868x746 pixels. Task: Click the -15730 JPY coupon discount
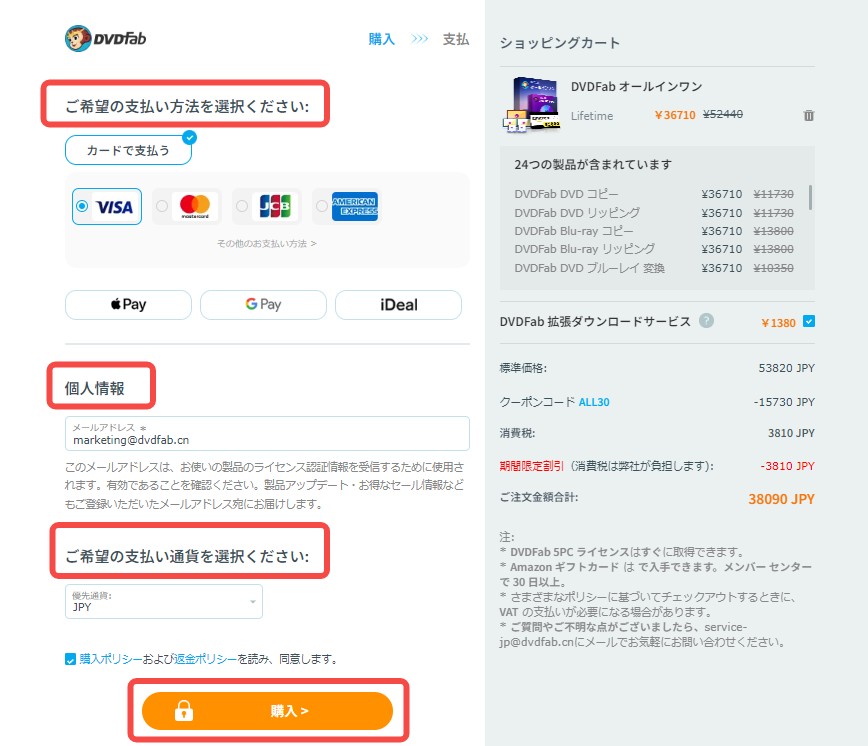click(784, 402)
